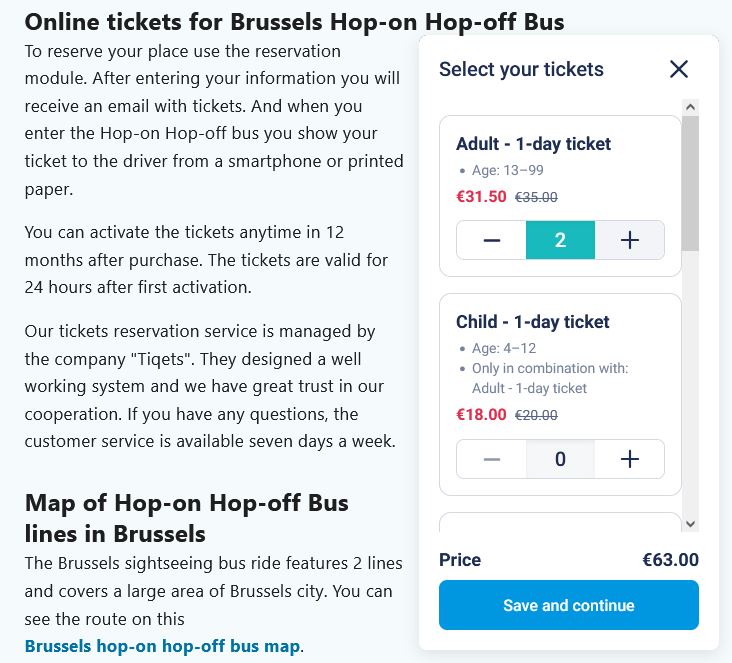Image resolution: width=732 pixels, height=663 pixels.
Task: Decrease Child 1-day ticket quantity
Action: pos(491,459)
